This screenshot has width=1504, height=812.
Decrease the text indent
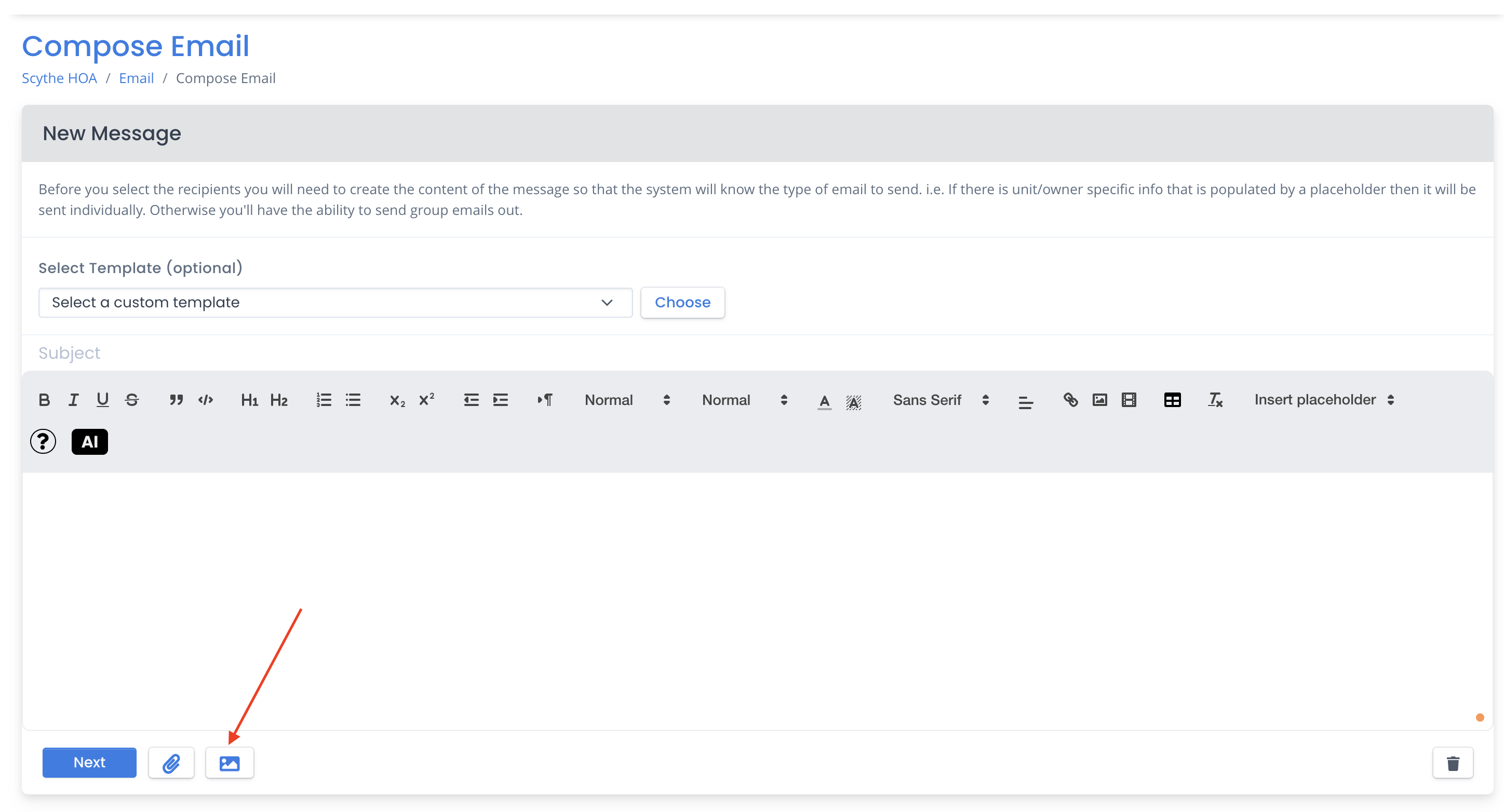471,400
